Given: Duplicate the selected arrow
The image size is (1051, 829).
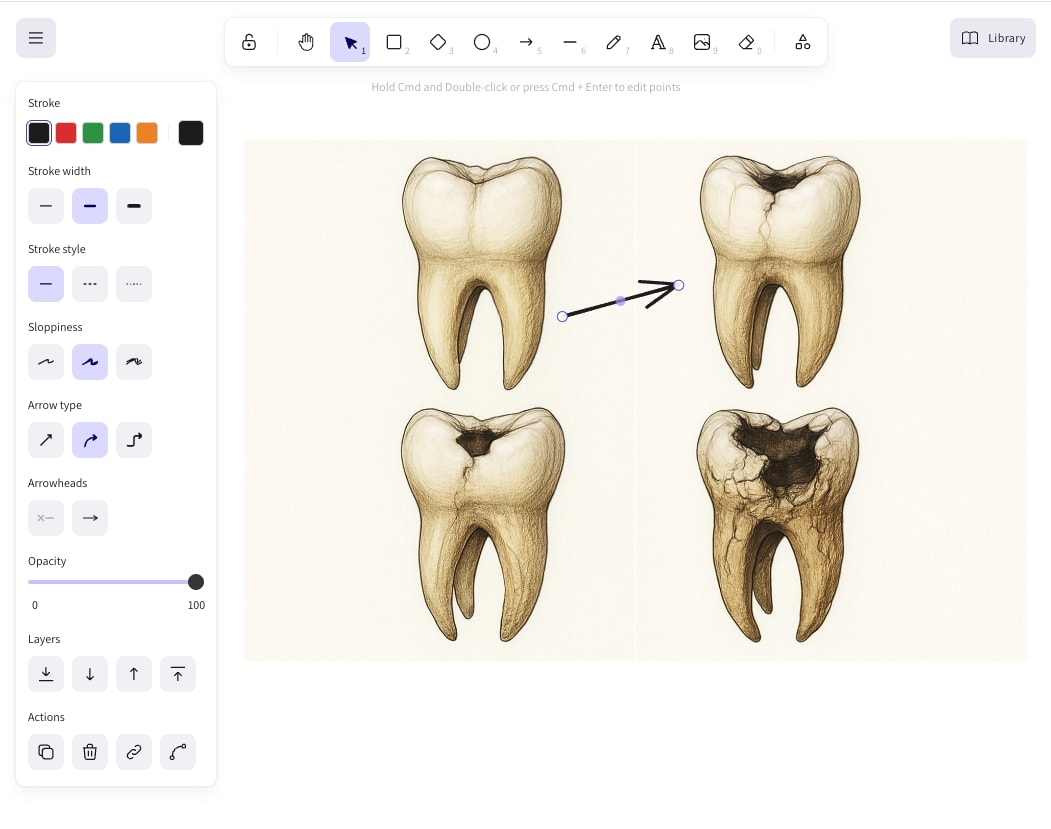Looking at the screenshot, I should click(x=46, y=752).
